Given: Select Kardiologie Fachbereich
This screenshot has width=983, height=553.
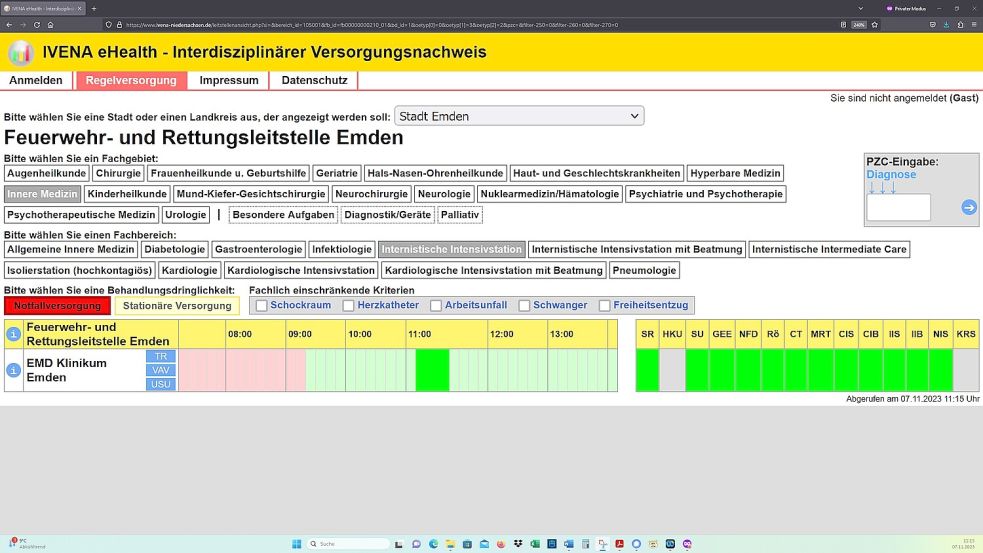Looking at the screenshot, I should coord(189,270).
